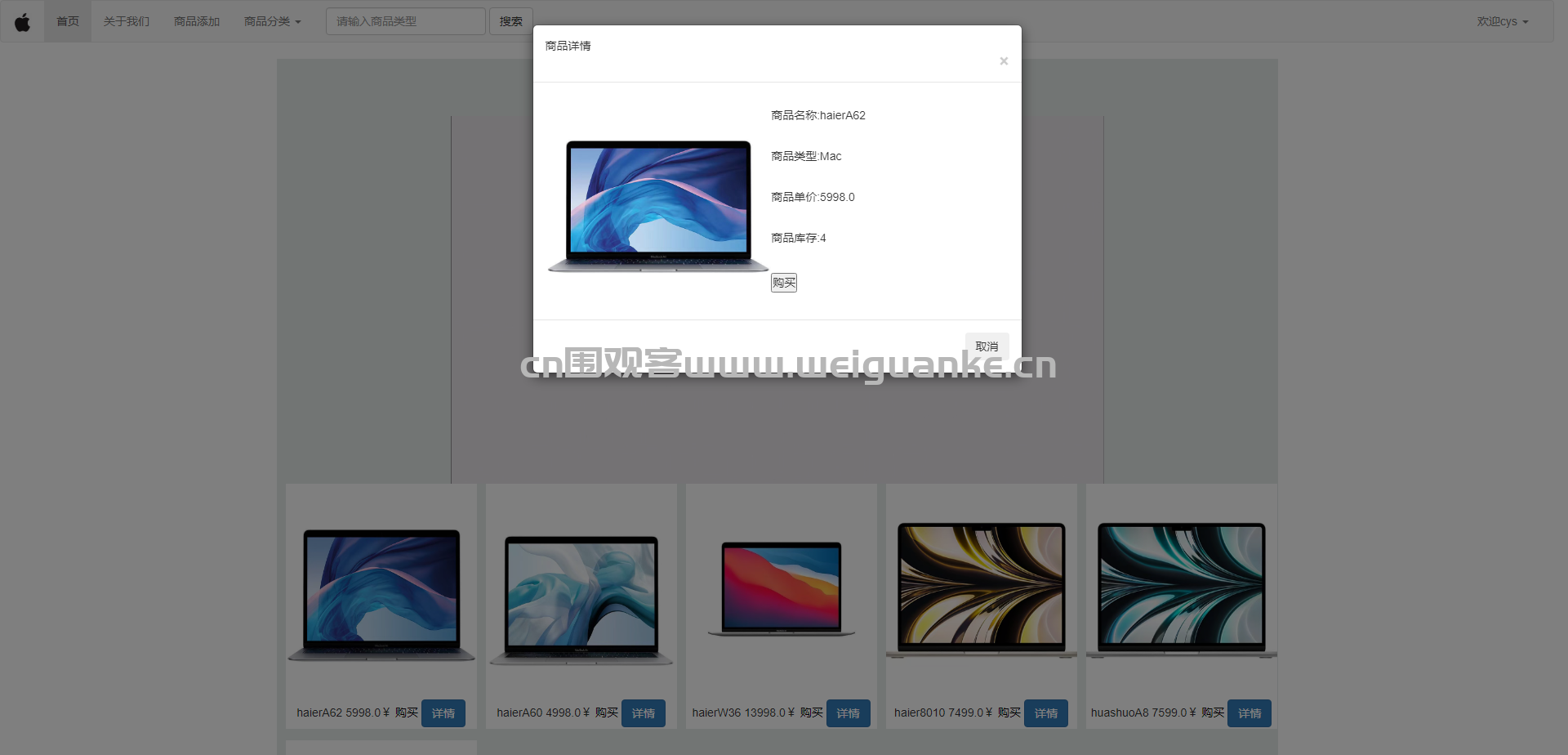Select the 商品库存:4 text
Viewport: 1568px width, 755px height.
799,238
